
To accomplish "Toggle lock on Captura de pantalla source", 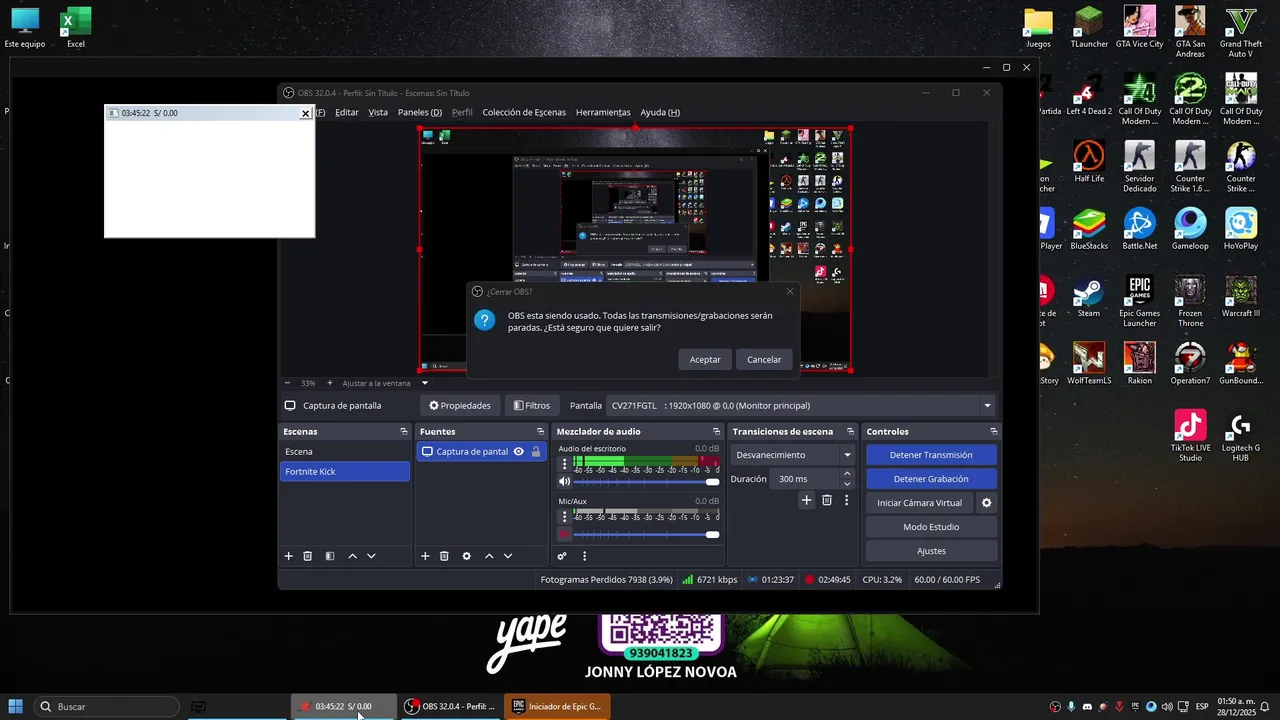I will tap(536, 452).
